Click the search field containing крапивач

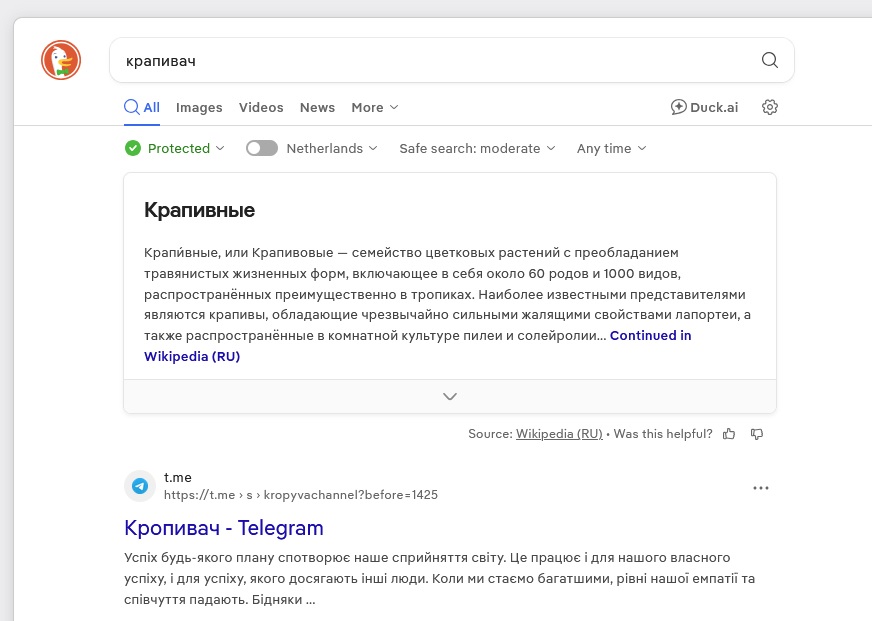pyautogui.click(x=430, y=60)
